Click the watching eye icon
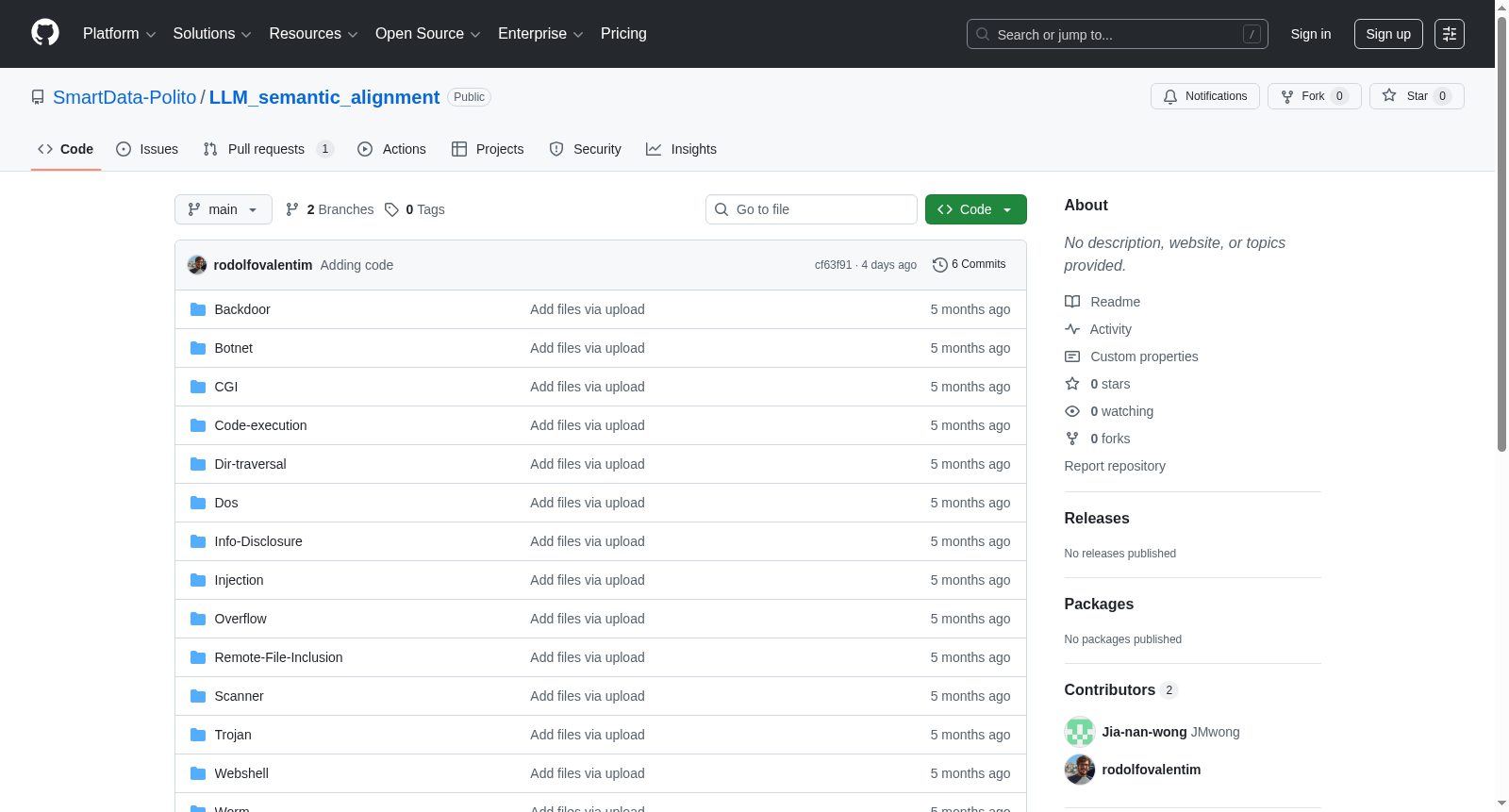The height and width of the screenshot is (812, 1509). pos(1072,411)
